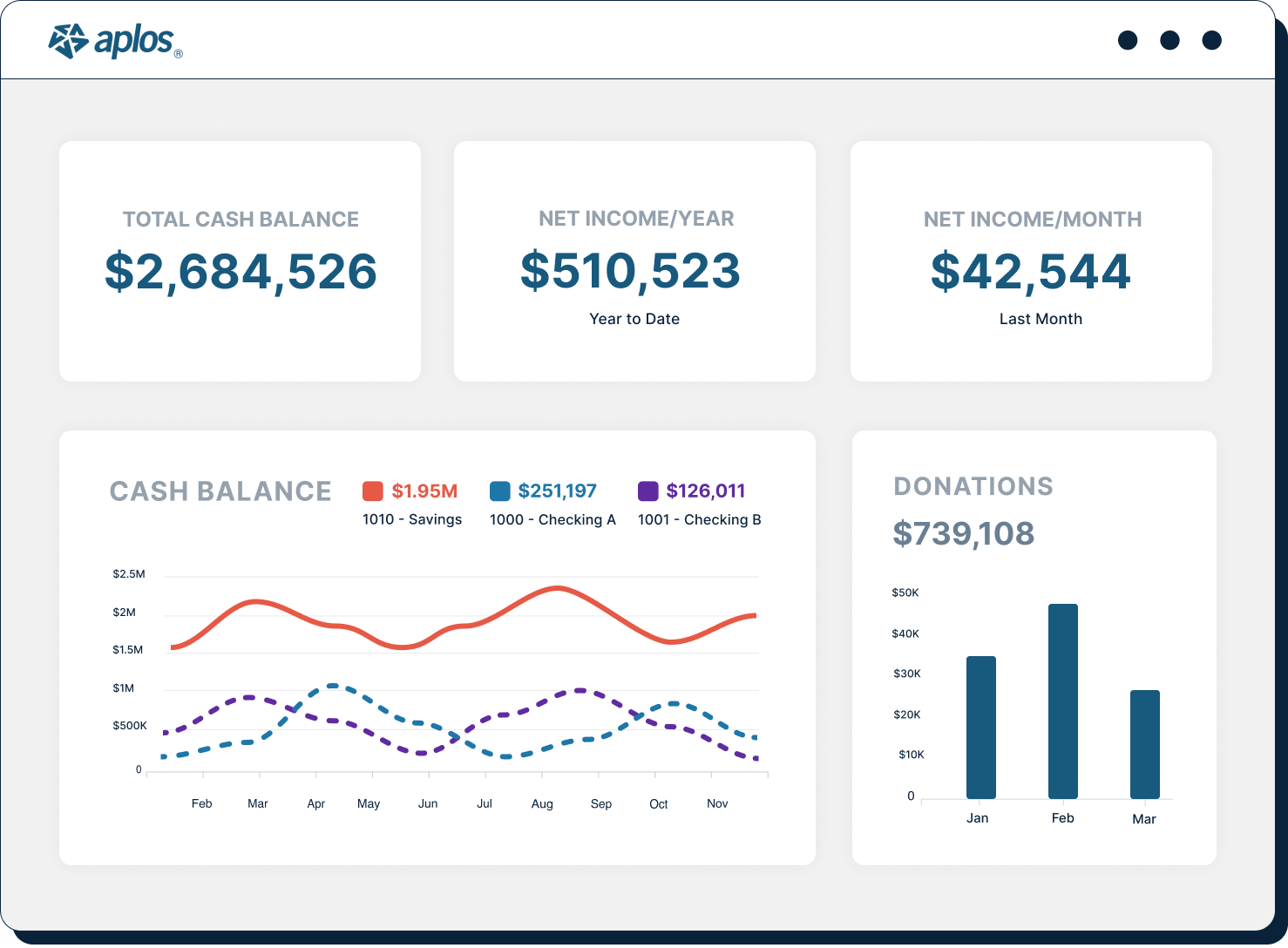Click the middle circle icon in the top bar

(1169, 40)
